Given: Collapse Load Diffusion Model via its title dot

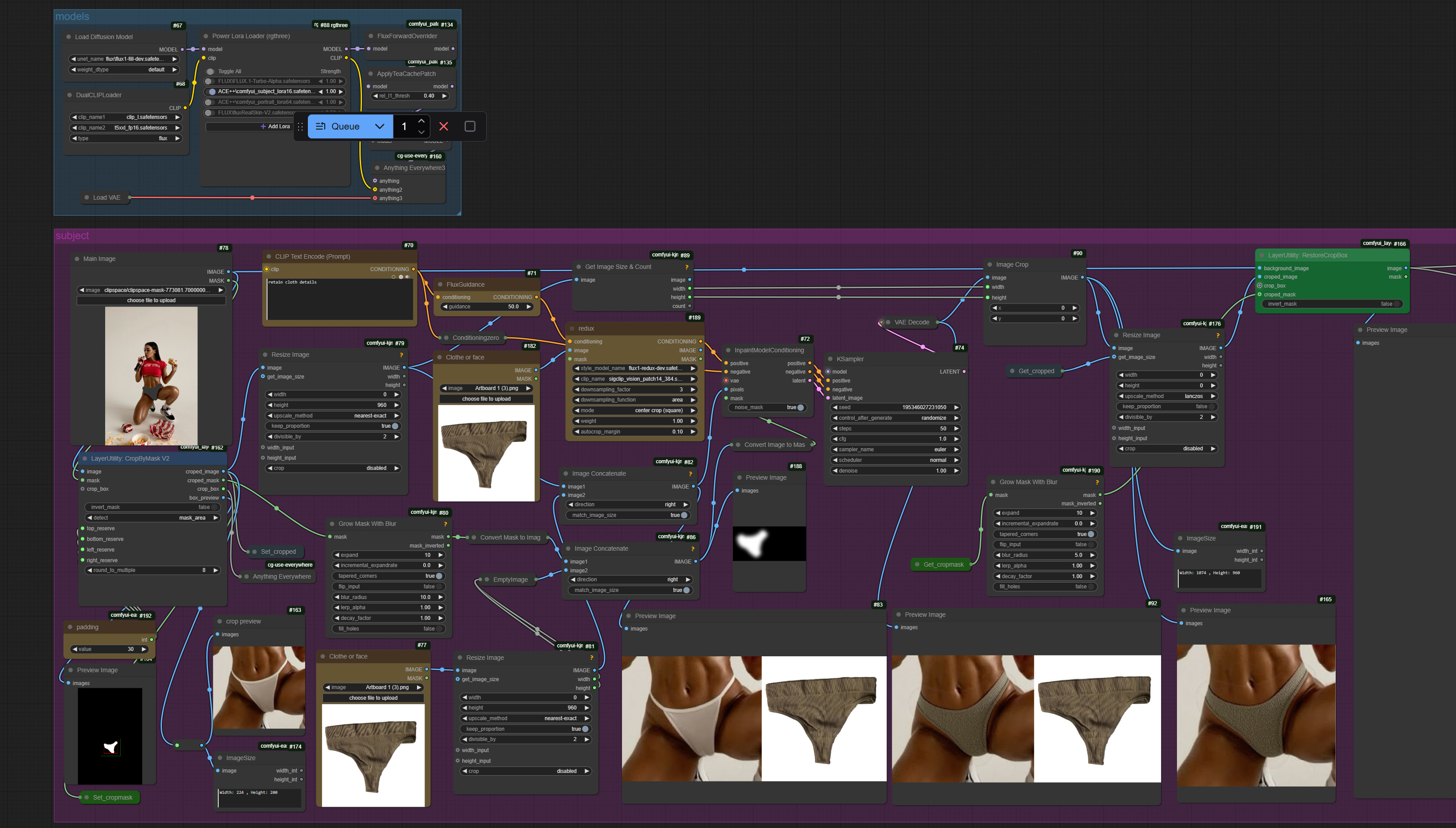Looking at the screenshot, I should [x=68, y=36].
